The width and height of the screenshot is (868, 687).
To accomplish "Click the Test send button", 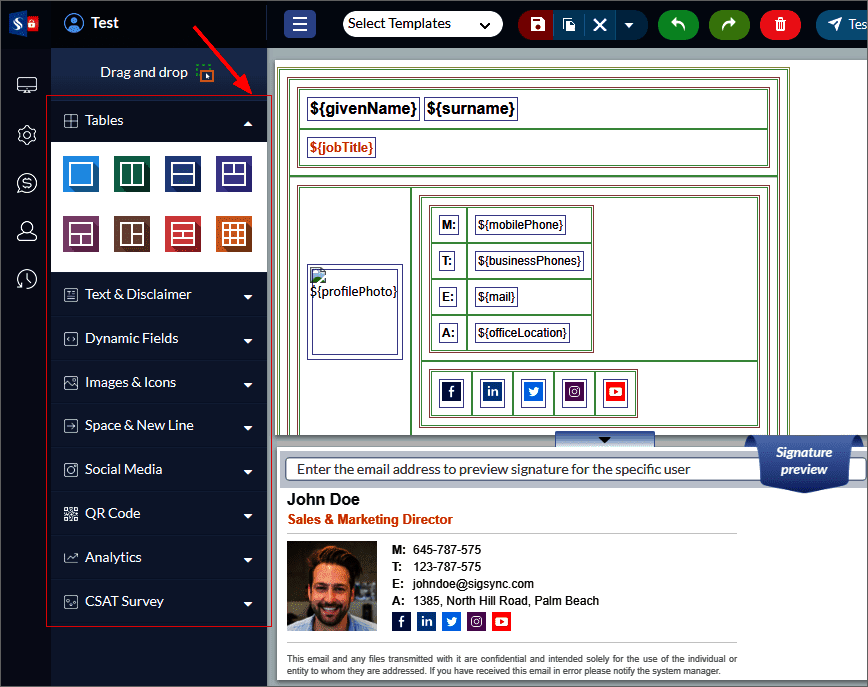I will tap(843, 25).
